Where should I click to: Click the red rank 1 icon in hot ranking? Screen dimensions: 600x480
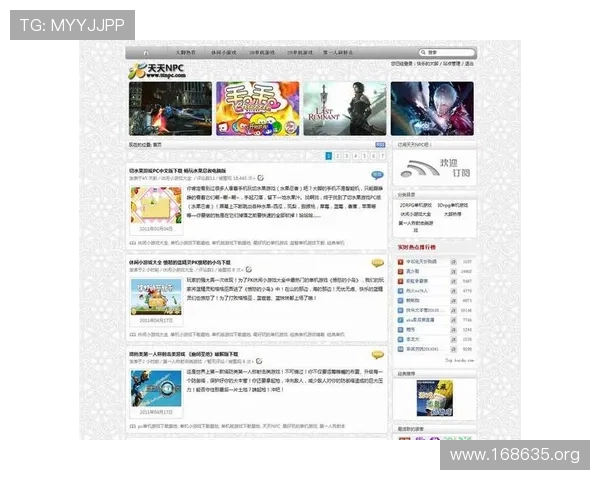400,262
